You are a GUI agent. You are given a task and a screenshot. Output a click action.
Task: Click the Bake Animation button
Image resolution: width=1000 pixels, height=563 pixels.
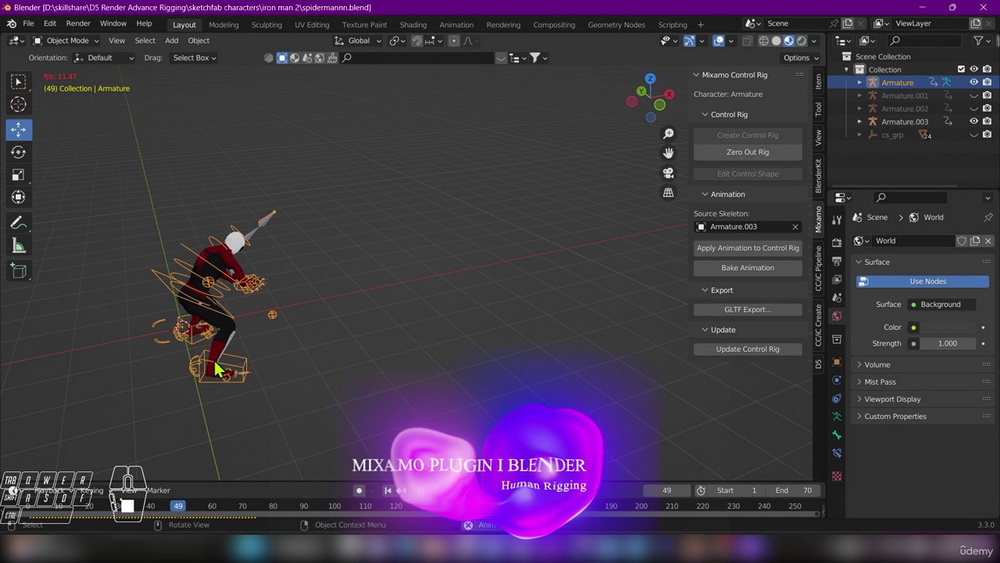click(x=747, y=268)
